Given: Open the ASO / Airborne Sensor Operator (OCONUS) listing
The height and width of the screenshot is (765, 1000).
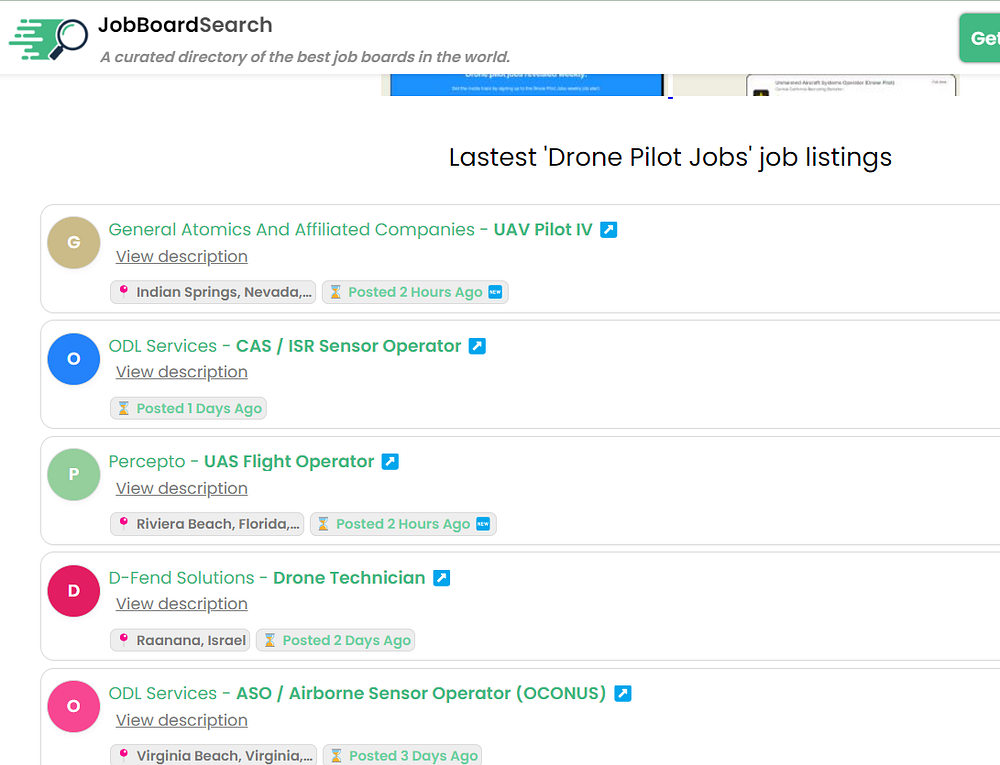Looking at the screenshot, I should (x=357, y=694).
